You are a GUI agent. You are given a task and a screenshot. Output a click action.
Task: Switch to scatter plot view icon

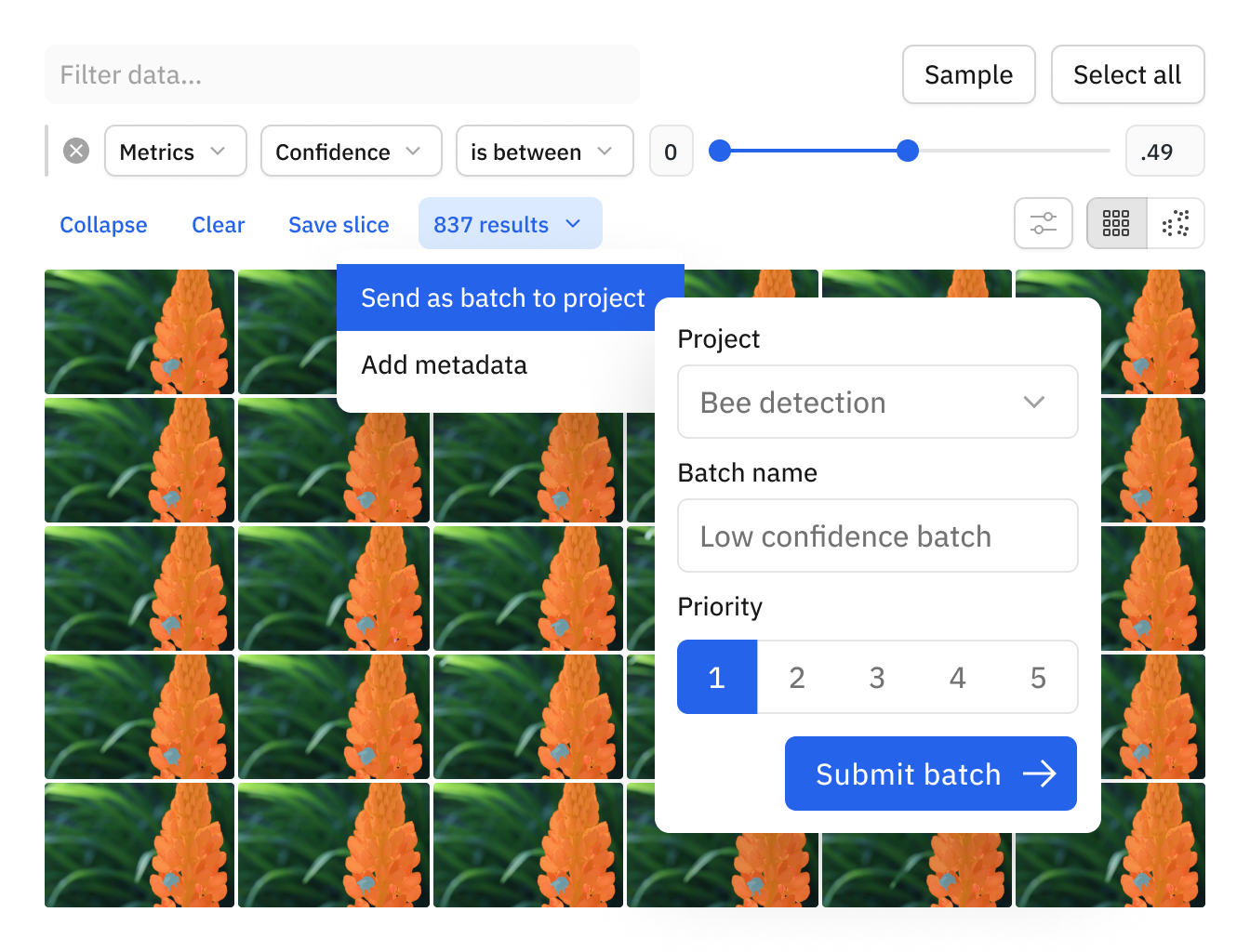pyautogui.click(x=1176, y=223)
